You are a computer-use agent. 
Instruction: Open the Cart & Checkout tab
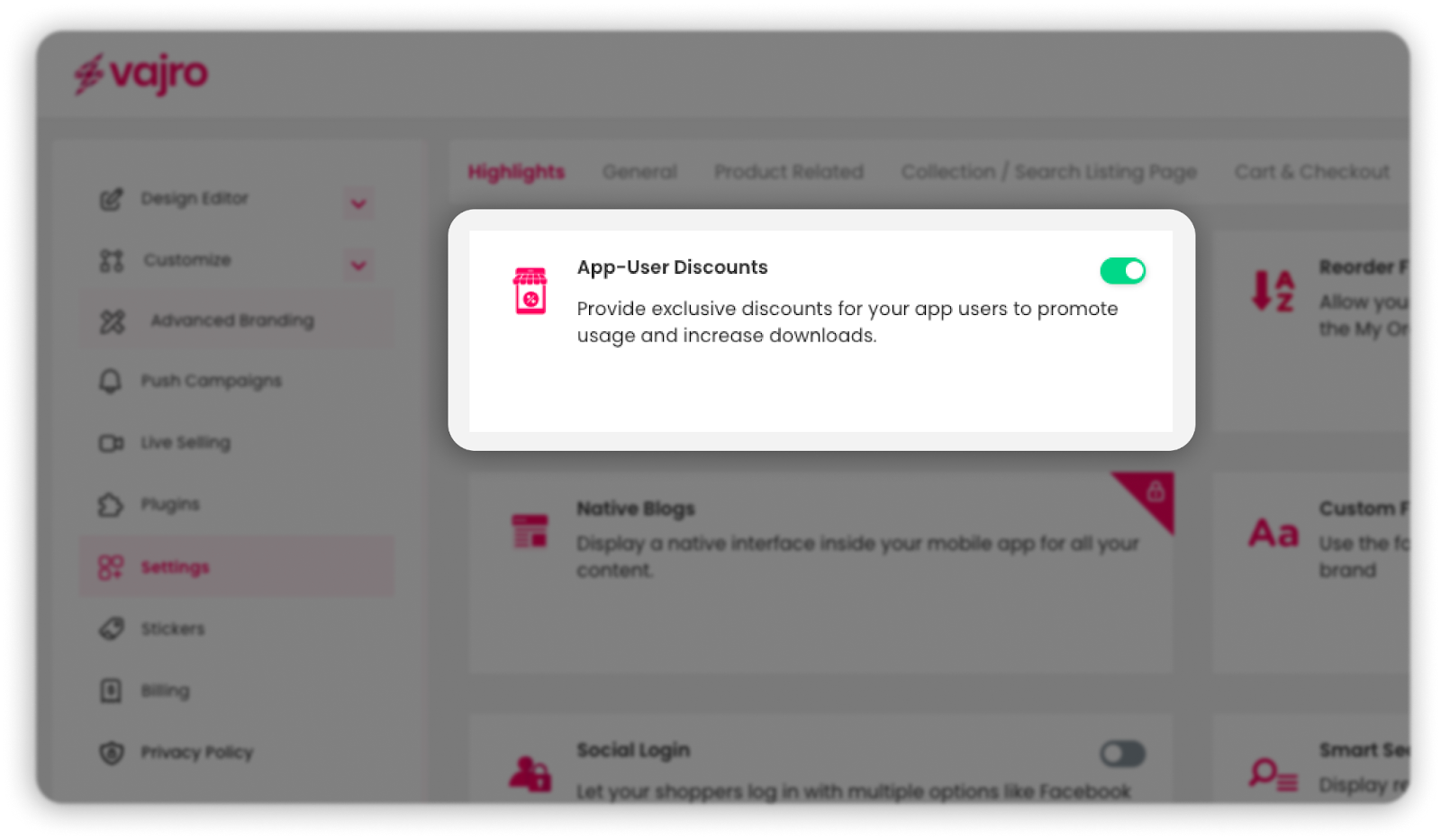click(x=1310, y=172)
